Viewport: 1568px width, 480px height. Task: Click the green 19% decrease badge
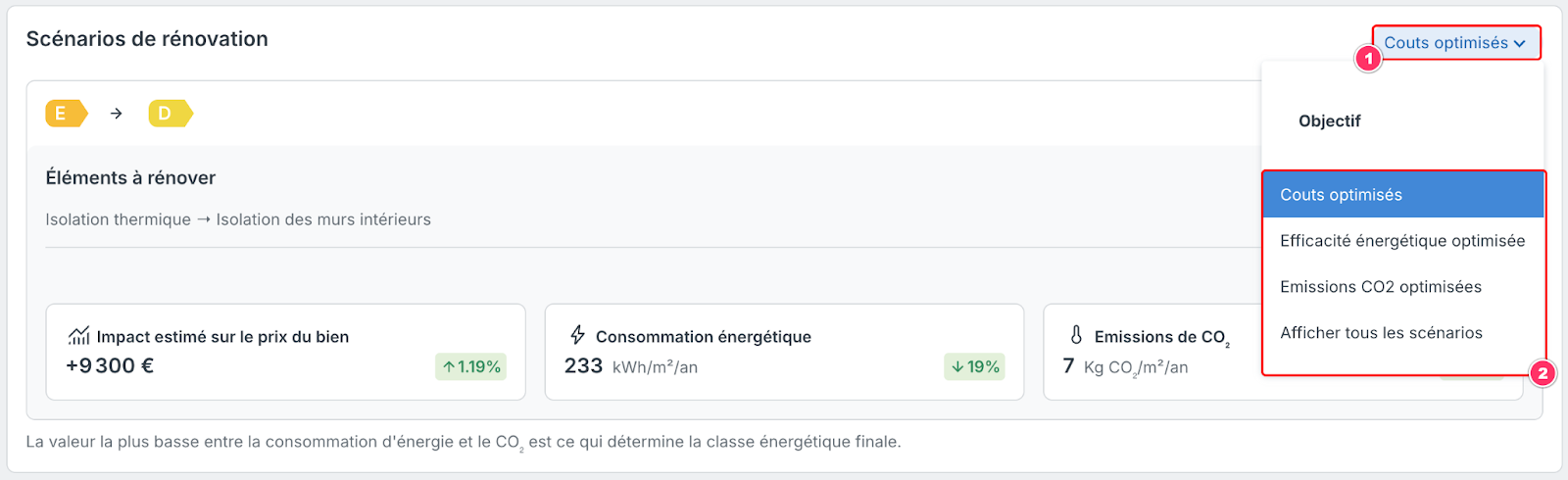click(x=974, y=366)
